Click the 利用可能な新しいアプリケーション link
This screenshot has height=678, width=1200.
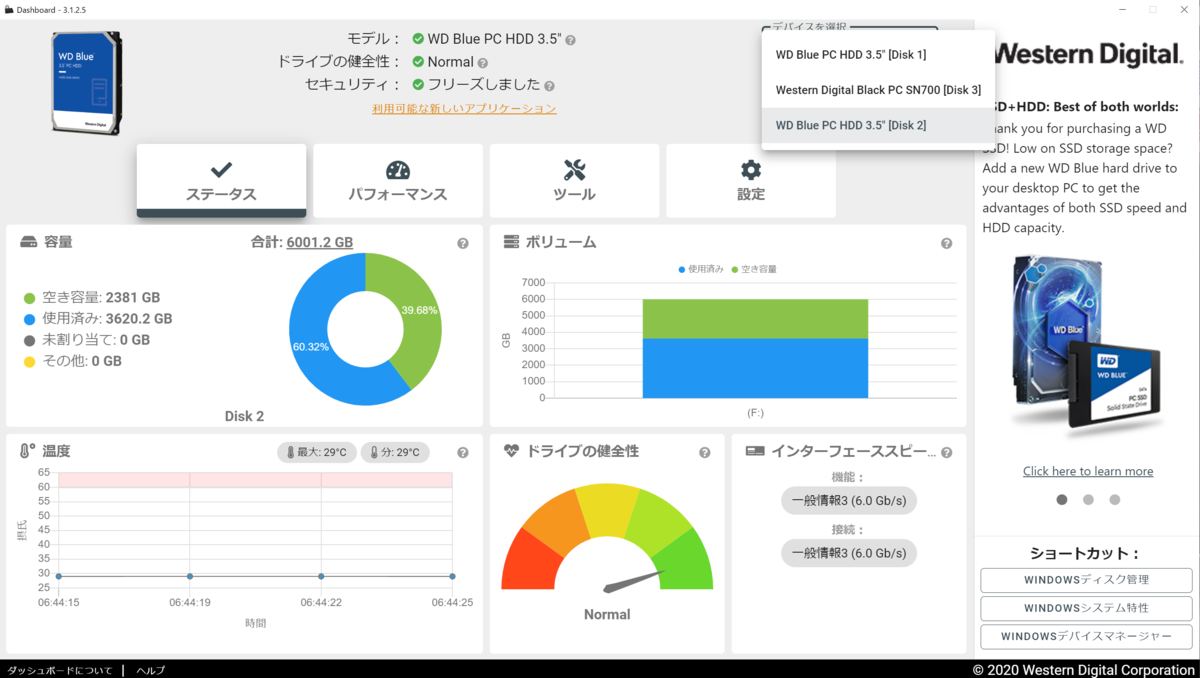pyautogui.click(x=464, y=108)
